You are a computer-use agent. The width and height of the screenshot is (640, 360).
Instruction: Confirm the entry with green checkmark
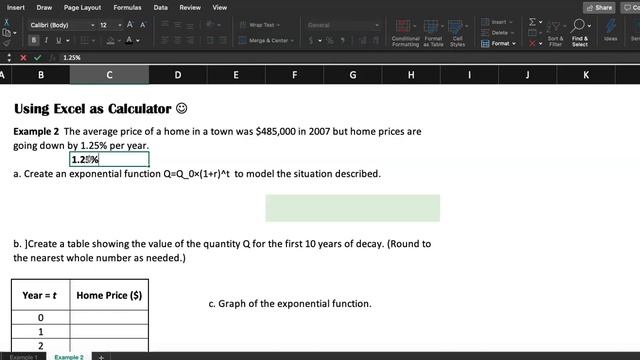38,58
